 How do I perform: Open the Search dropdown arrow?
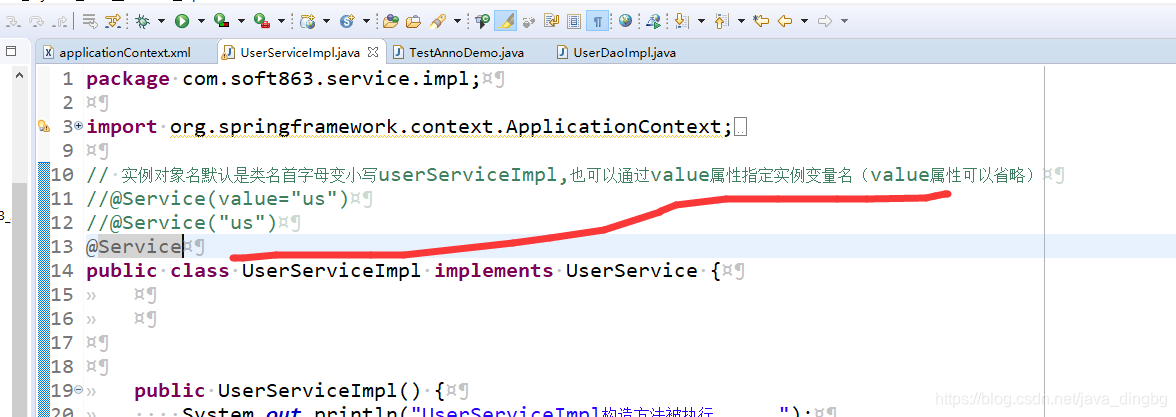tap(457, 22)
